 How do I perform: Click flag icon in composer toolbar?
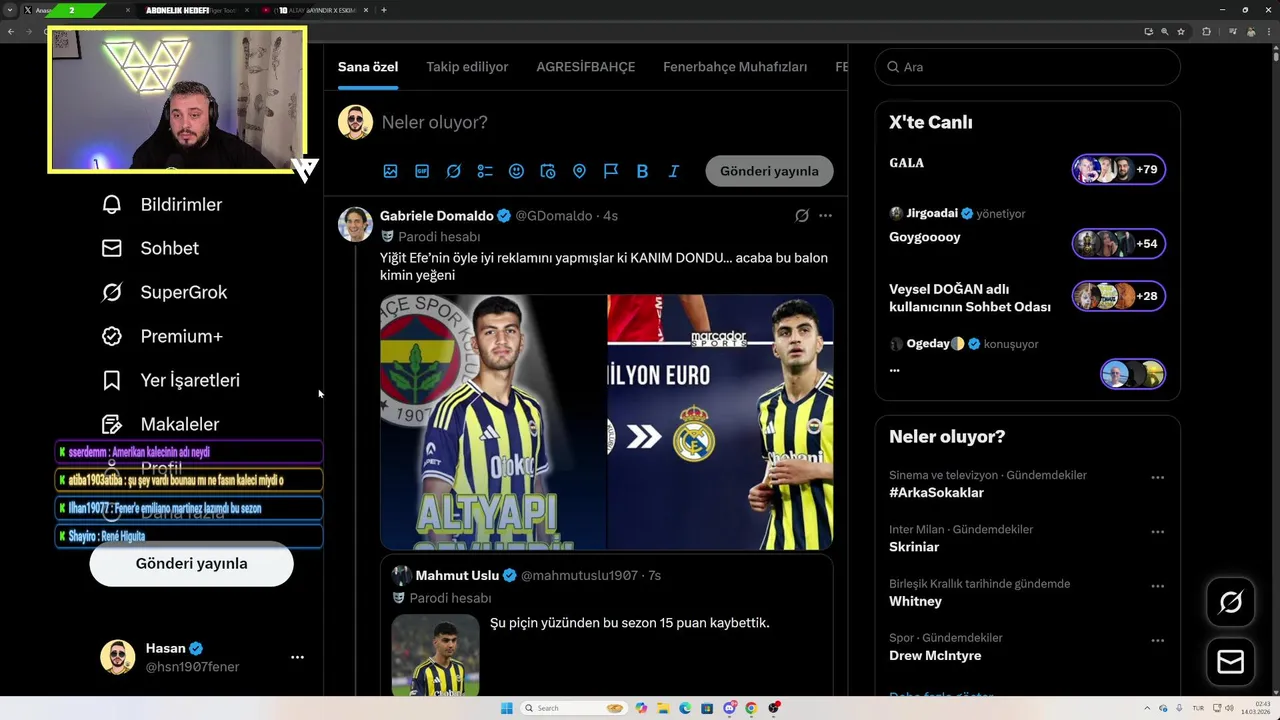pos(611,171)
